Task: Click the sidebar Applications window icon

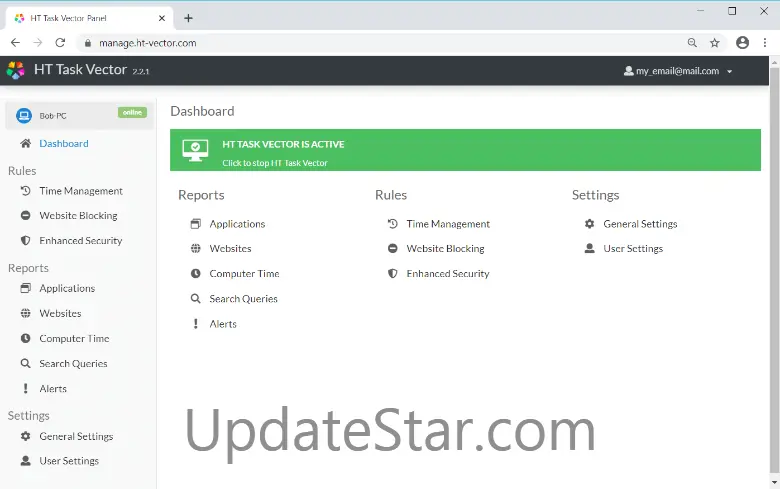Action: click(25, 288)
